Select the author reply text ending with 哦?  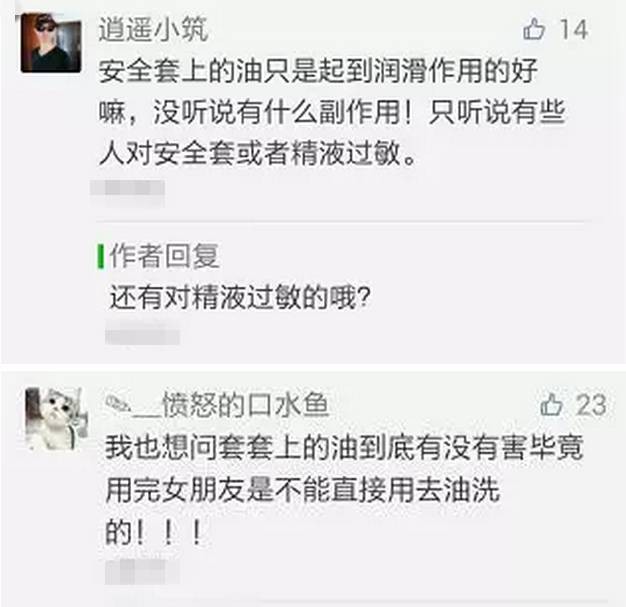pos(240,298)
